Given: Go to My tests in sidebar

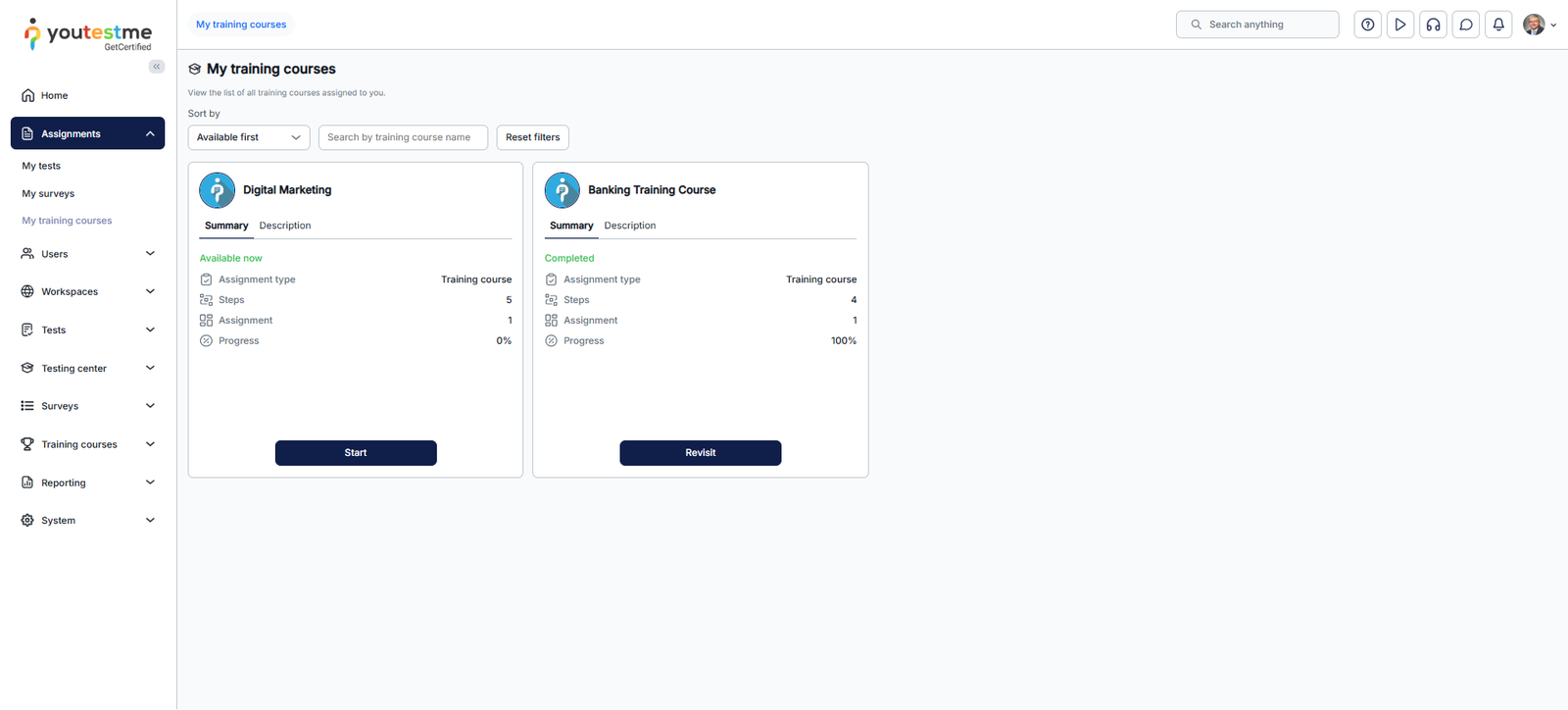Looking at the screenshot, I should (41, 166).
